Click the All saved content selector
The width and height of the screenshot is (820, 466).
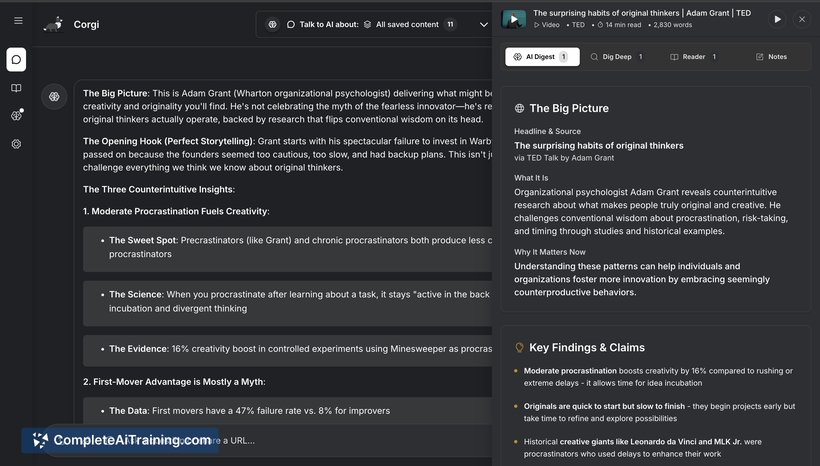[x=401, y=25]
